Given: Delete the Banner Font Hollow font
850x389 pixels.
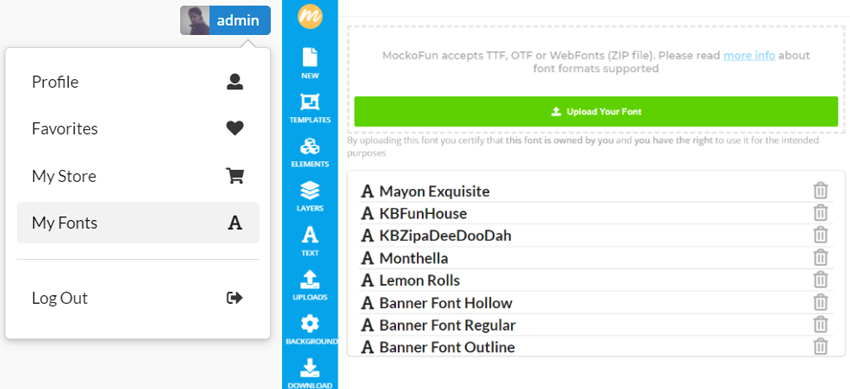Looking at the screenshot, I should pos(821,302).
